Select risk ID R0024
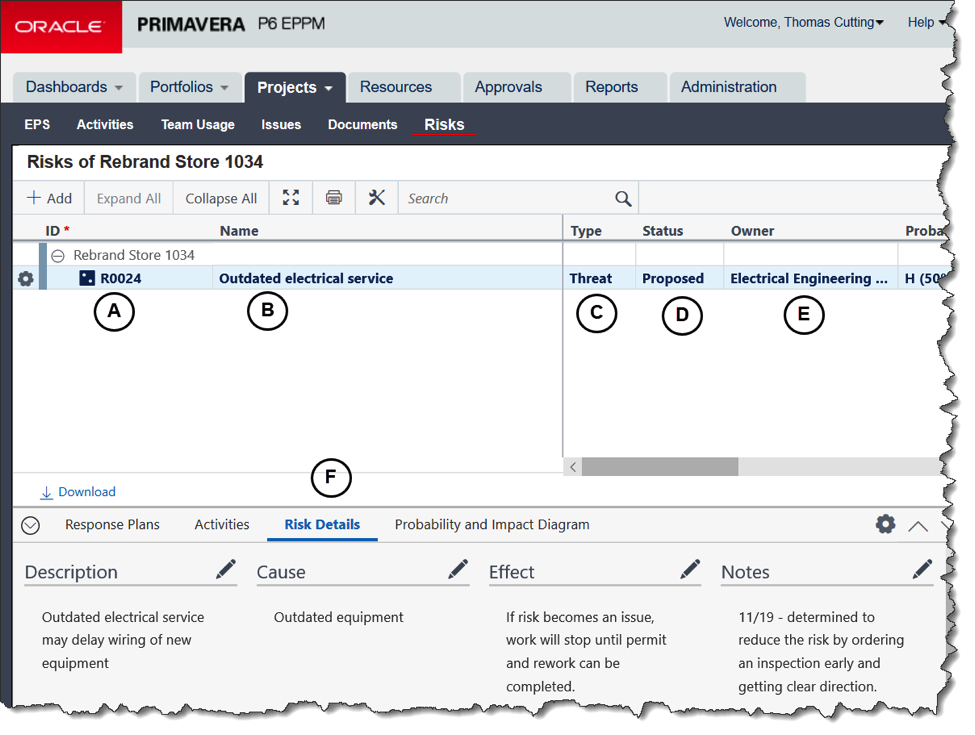The image size is (975, 735). (121, 279)
